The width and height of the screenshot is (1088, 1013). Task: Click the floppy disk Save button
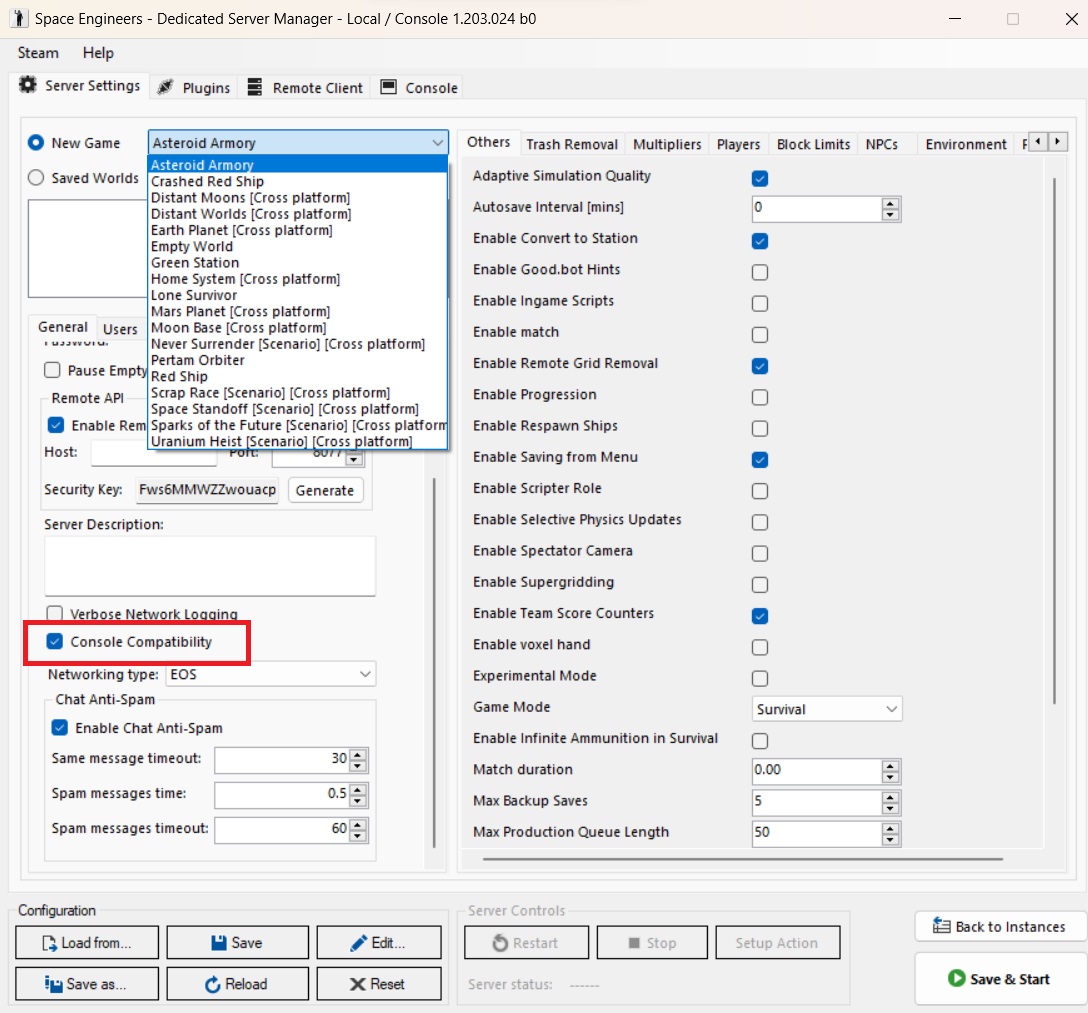[237, 943]
